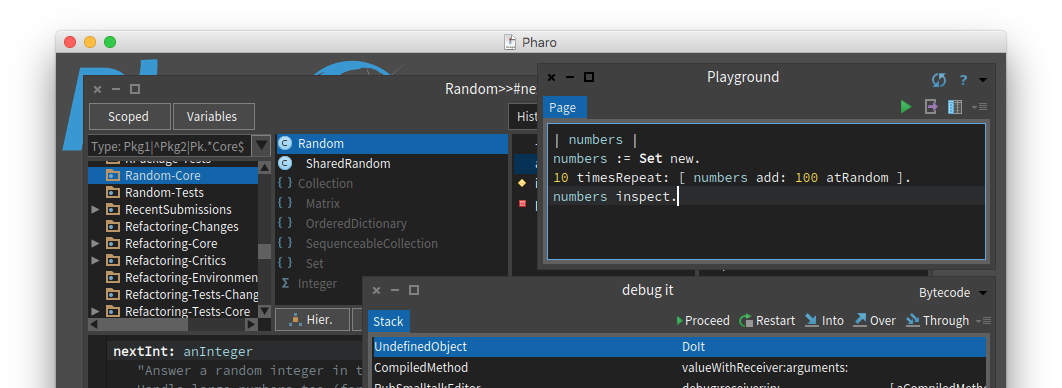Run the Playground code with green play icon
This screenshot has width=1062, height=388.
tap(906, 107)
